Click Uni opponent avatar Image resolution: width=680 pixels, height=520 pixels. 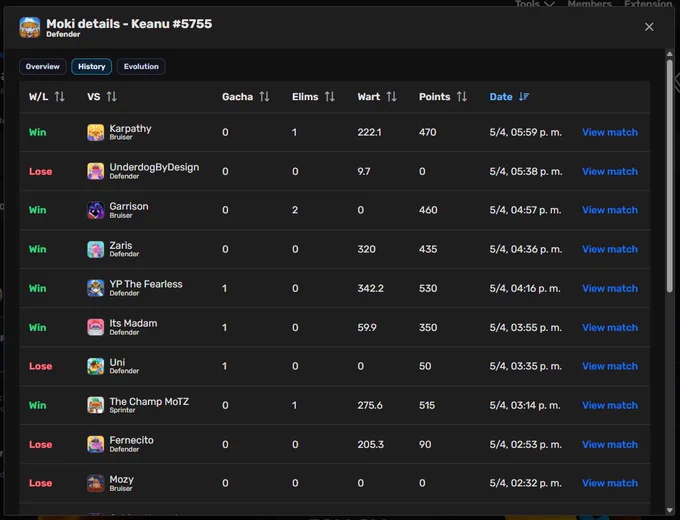[x=95, y=366]
